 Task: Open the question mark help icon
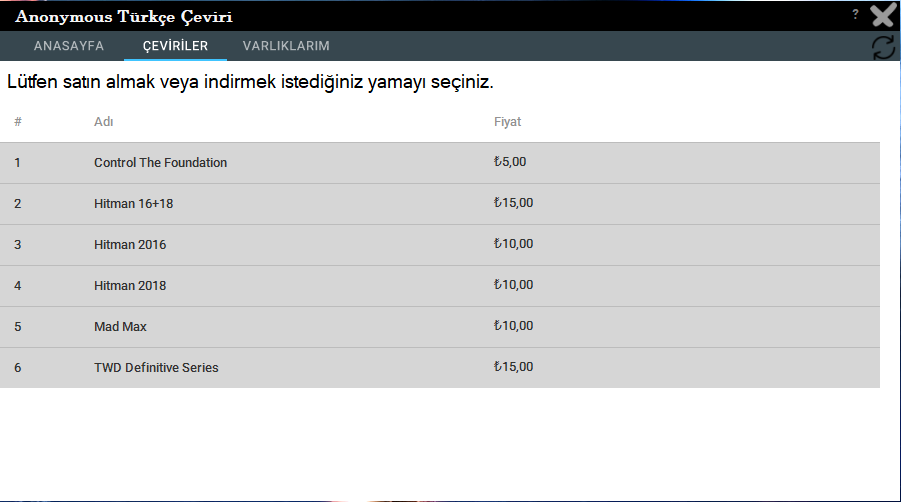(x=855, y=14)
